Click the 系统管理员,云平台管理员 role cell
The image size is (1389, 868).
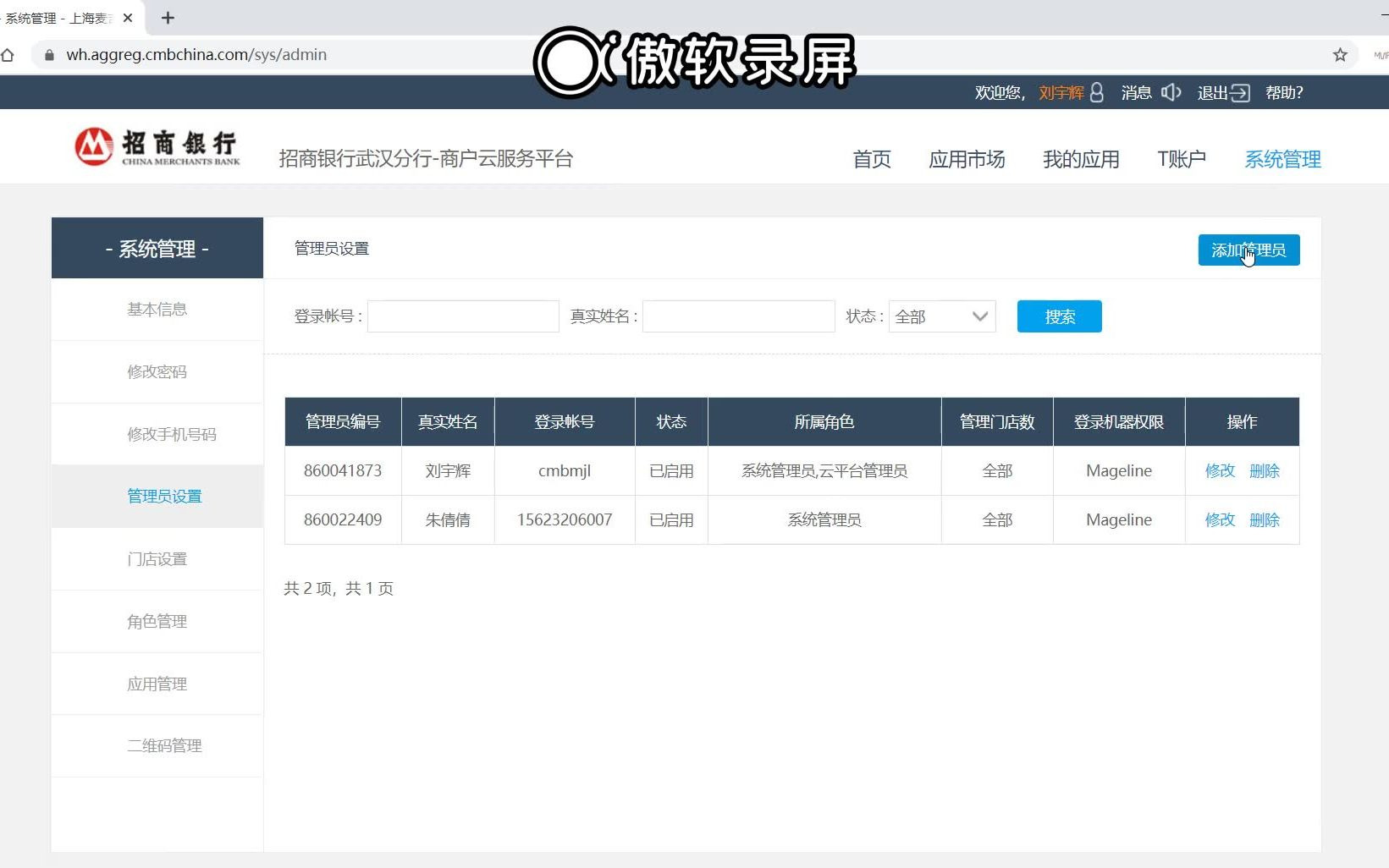(824, 471)
